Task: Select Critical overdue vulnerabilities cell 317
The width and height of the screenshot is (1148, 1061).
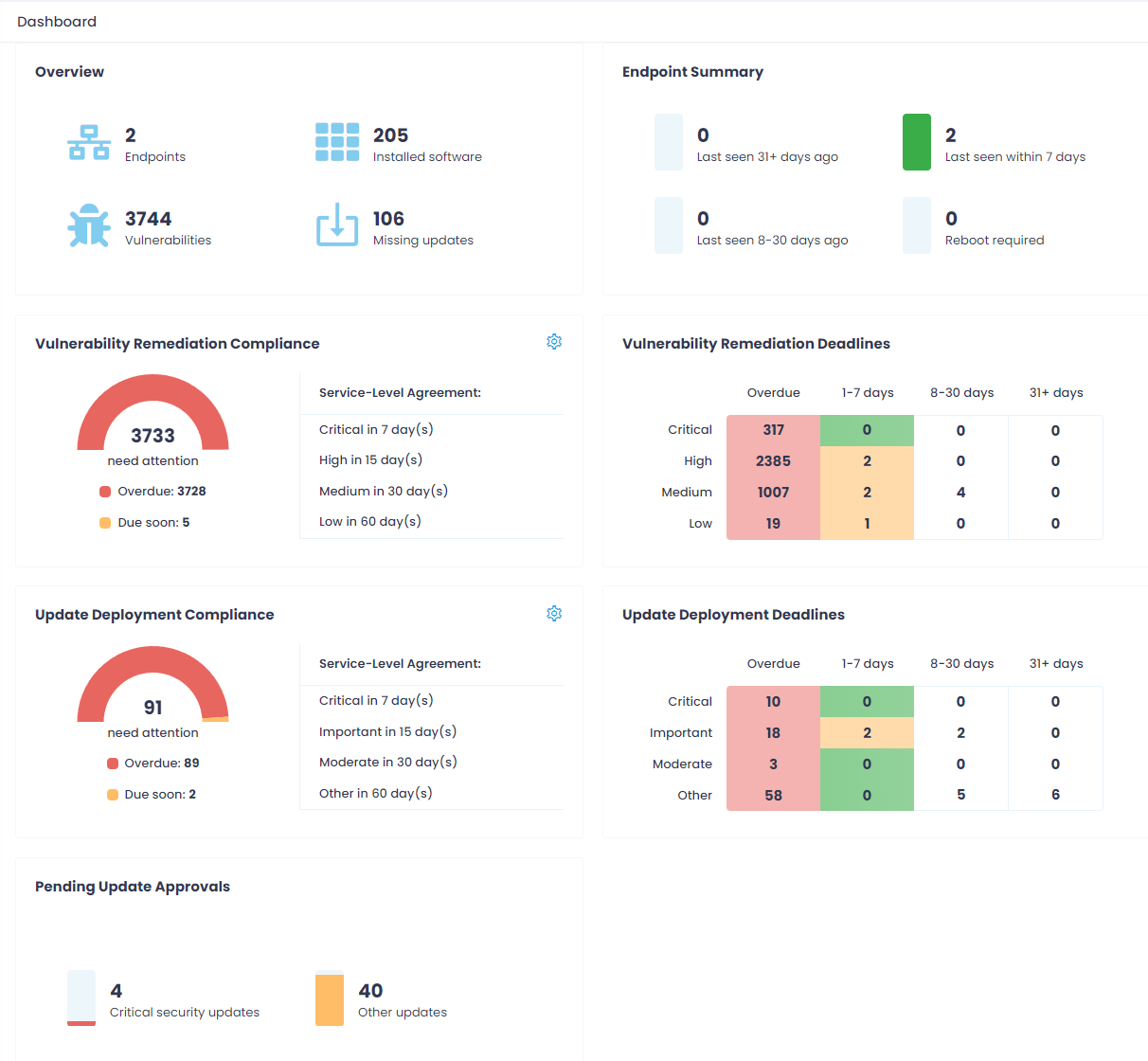Action: point(773,430)
